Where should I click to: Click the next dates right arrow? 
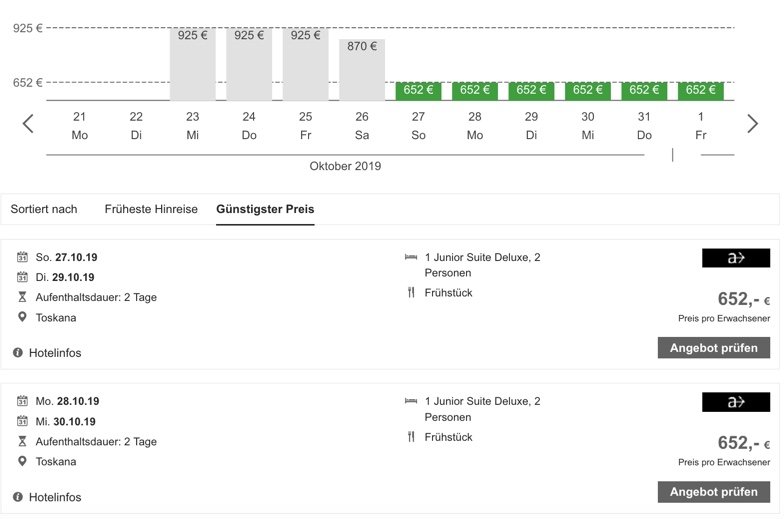[752, 124]
